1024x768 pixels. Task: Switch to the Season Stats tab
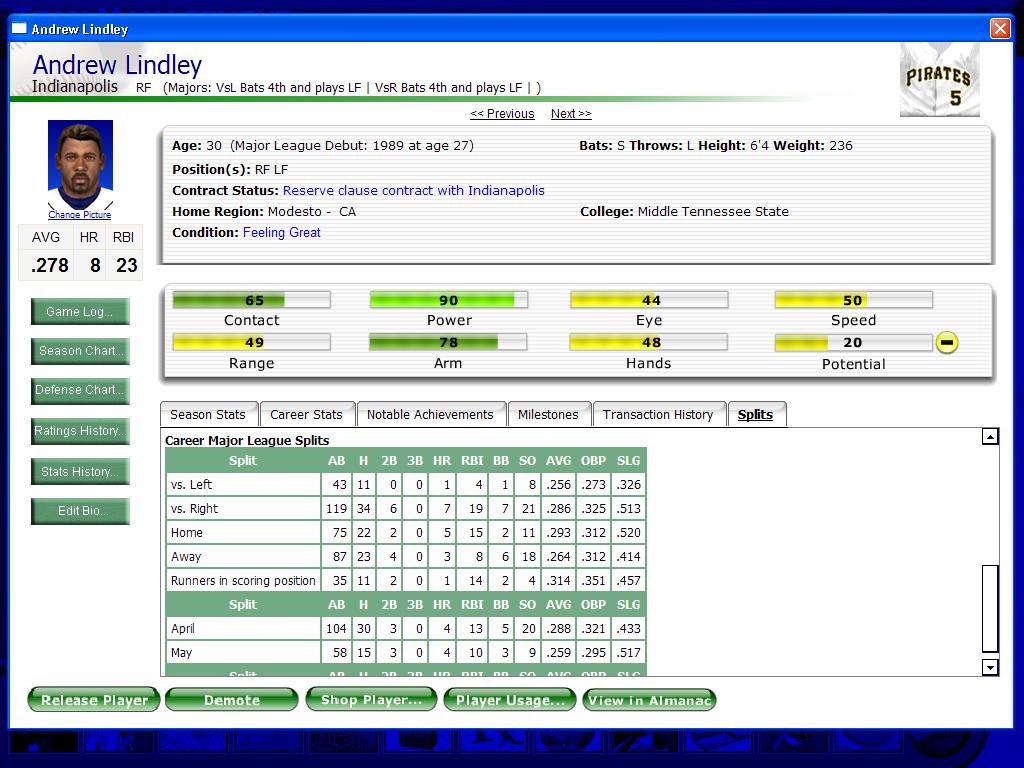(208, 415)
